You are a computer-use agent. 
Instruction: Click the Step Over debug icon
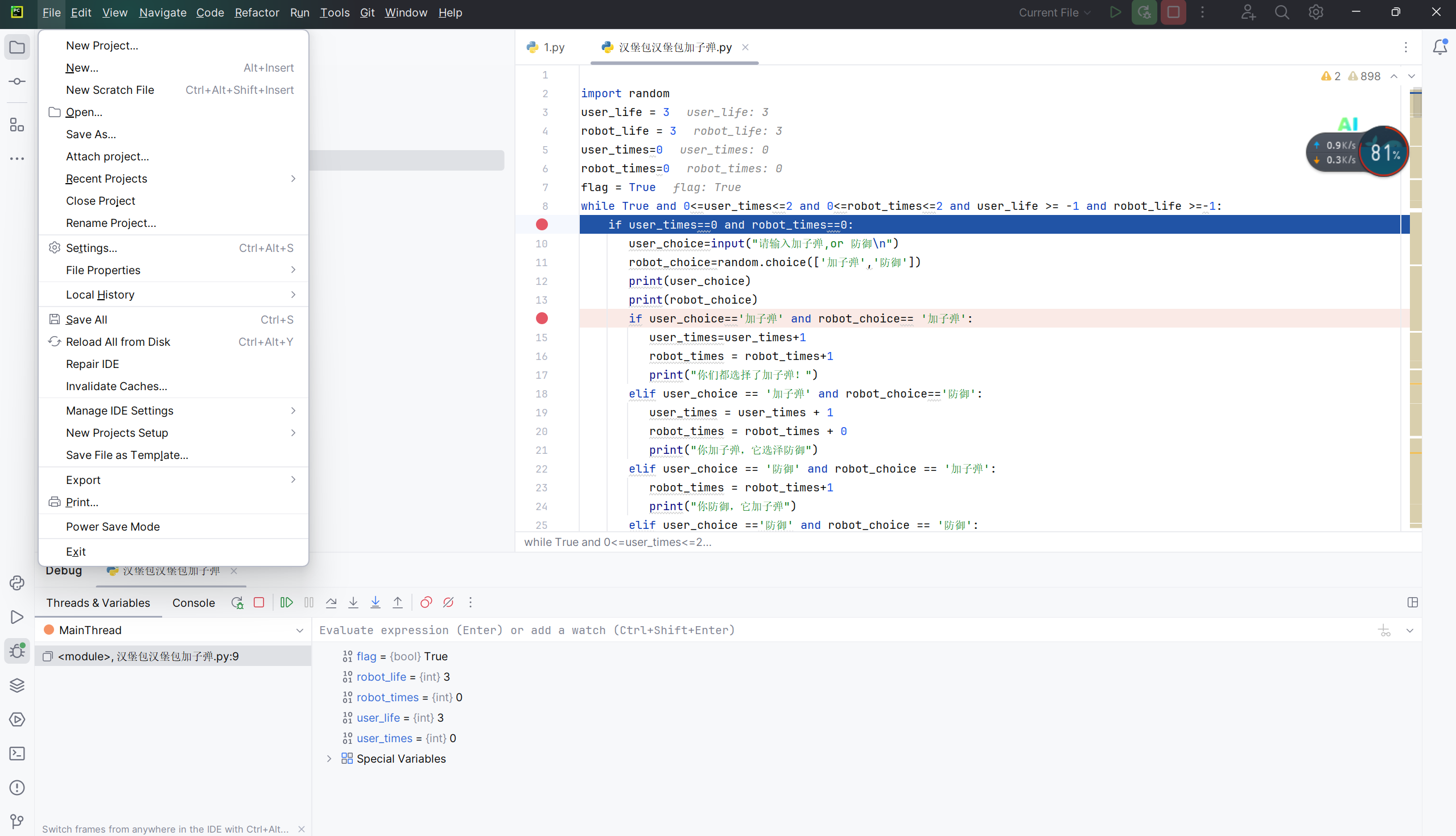pyautogui.click(x=331, y=602)
